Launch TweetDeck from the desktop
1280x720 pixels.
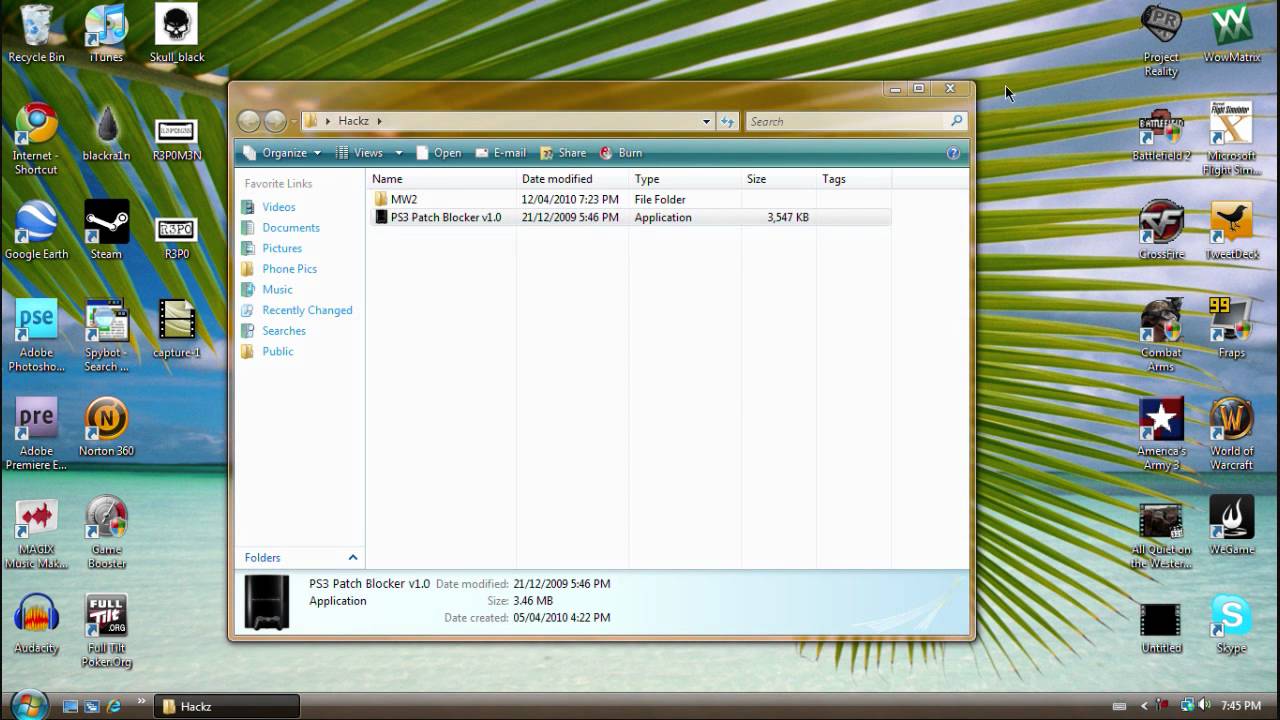[x=1231, y=231]
